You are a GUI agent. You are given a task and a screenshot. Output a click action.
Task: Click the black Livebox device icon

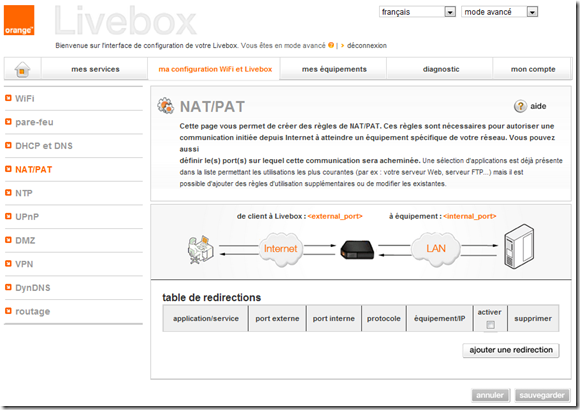[x=357, y=250]
